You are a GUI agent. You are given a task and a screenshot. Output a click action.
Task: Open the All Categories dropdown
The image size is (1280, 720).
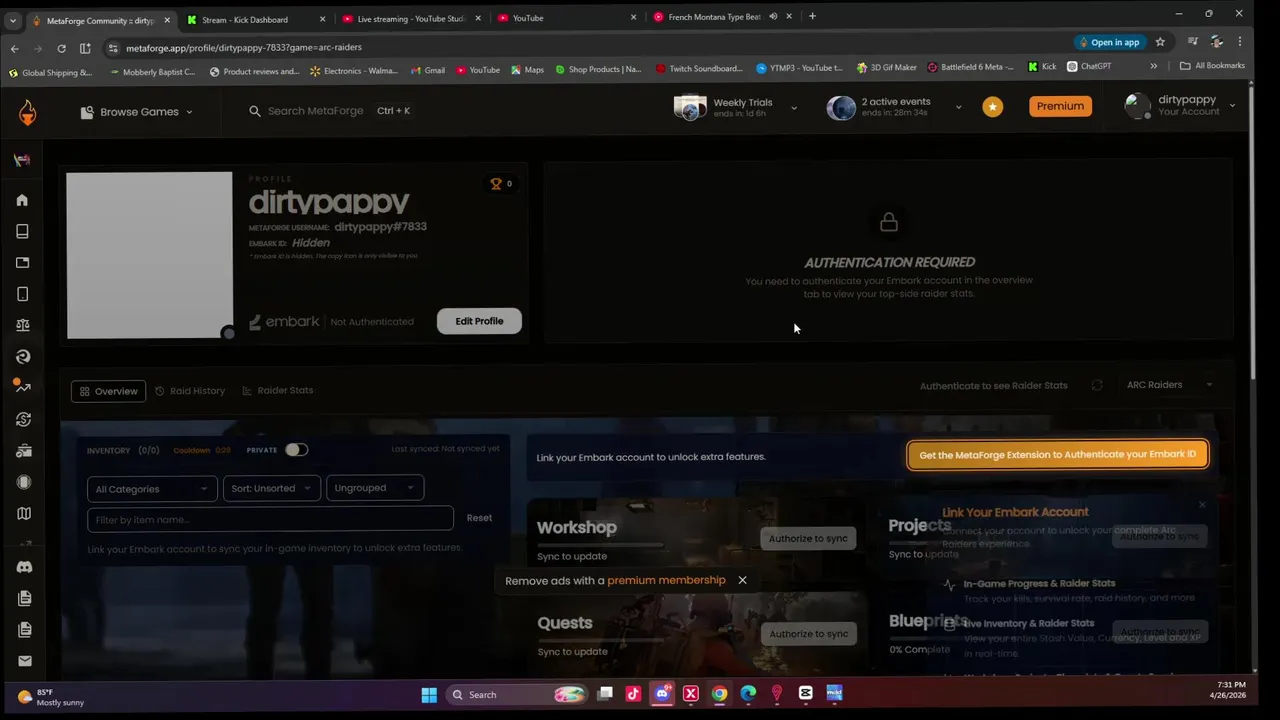tap(152, 489)
